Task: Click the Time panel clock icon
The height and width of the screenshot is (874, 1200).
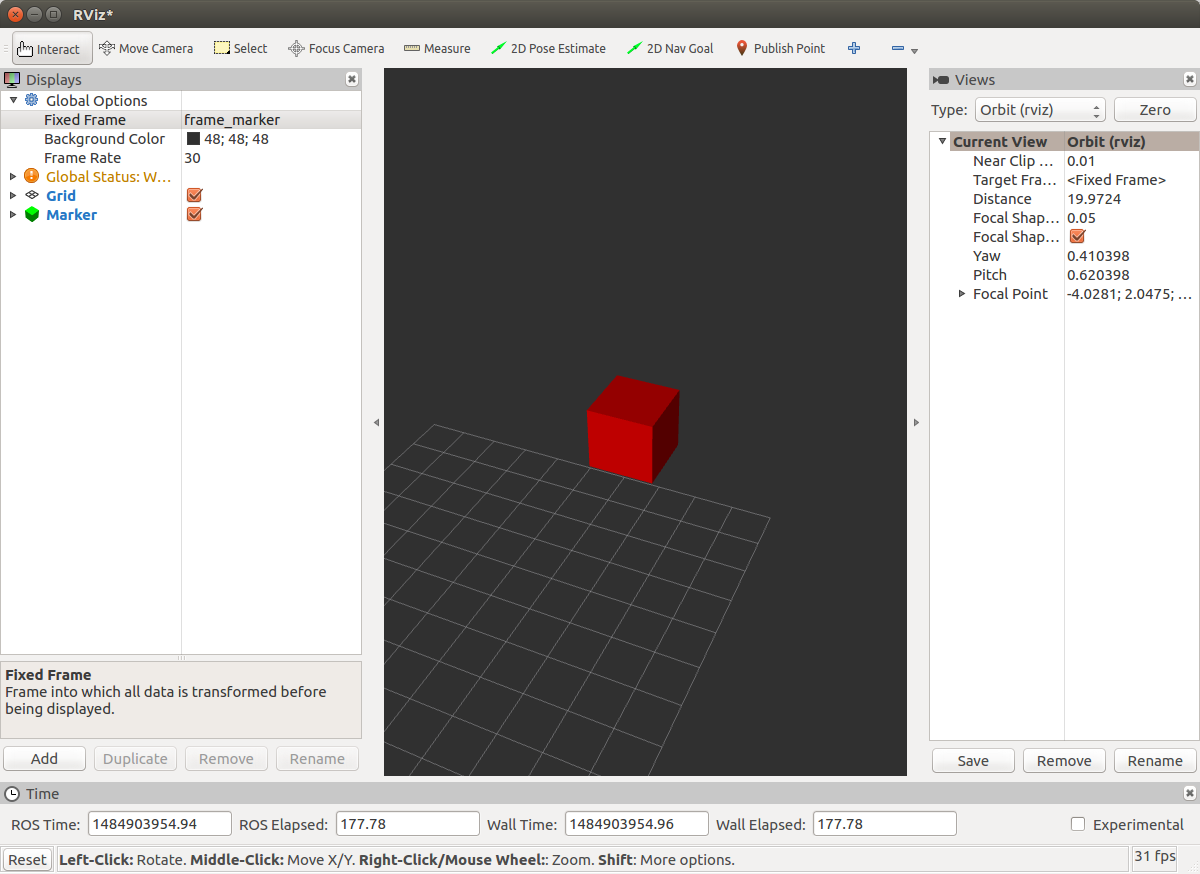Action: tap(12, 793)
